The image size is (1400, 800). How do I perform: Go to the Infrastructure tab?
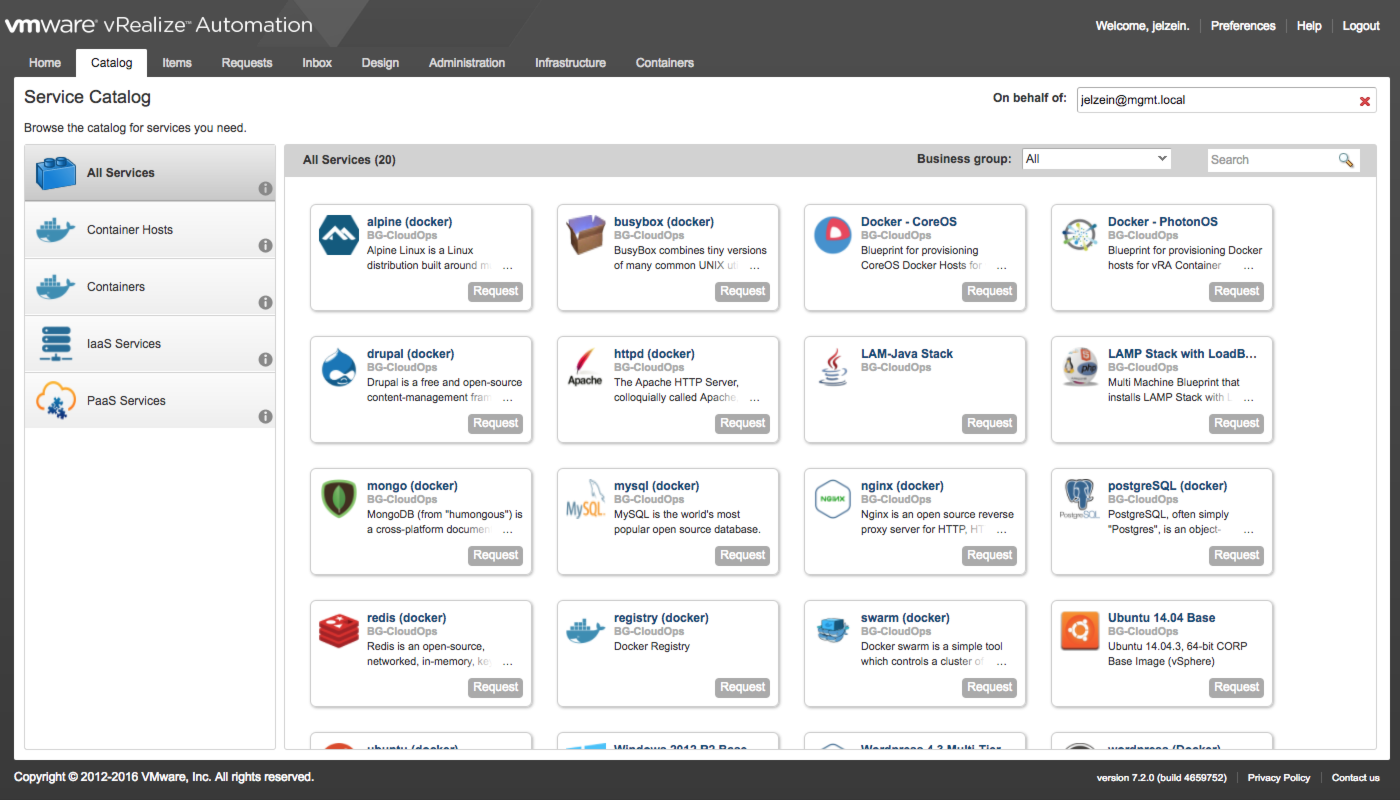pyautogui.click(x=570, y=63)
